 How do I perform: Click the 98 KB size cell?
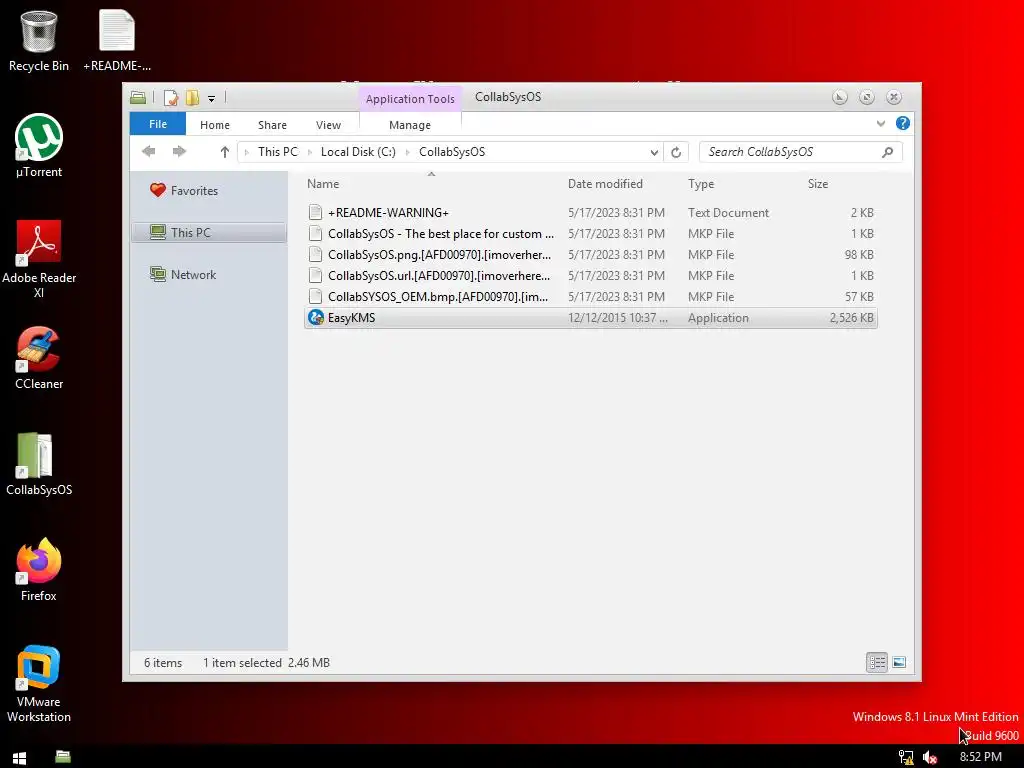859,255
